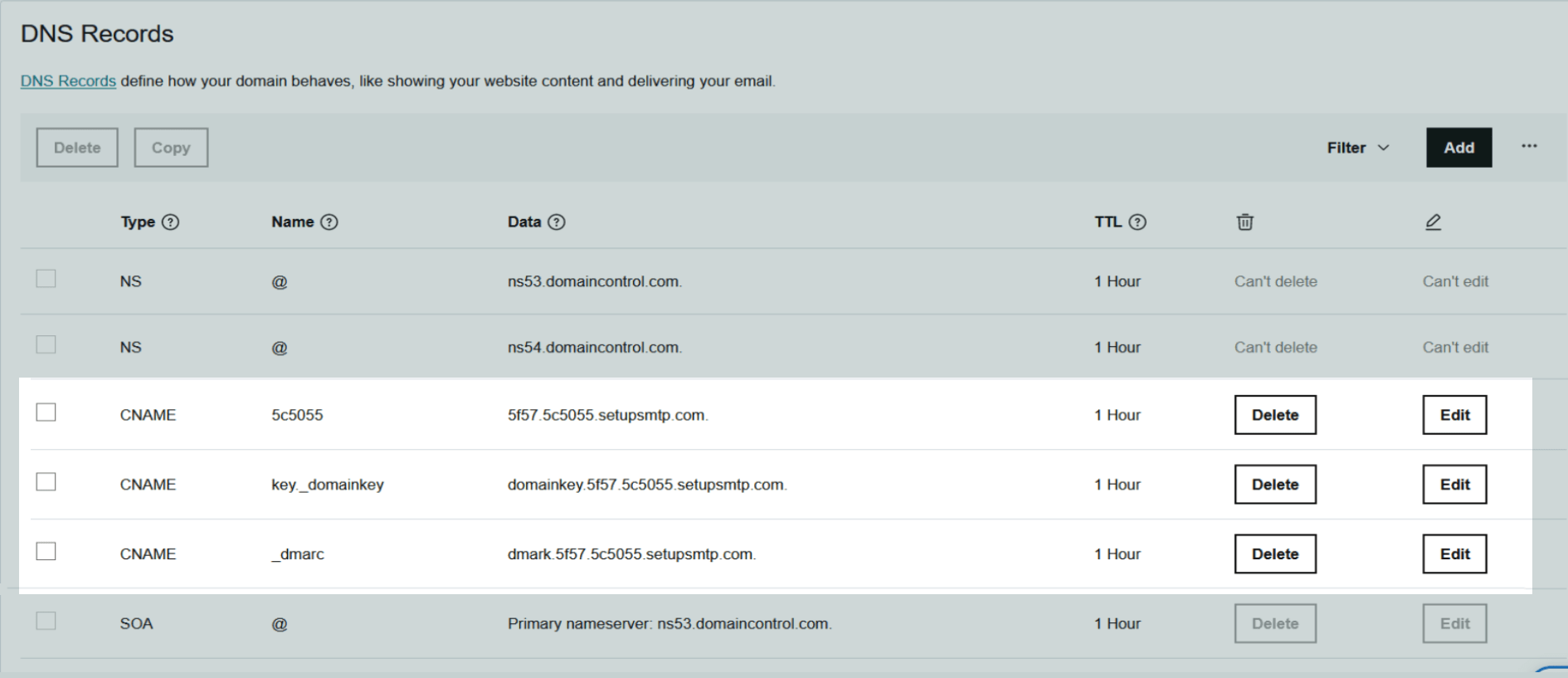Viewport: 1568px width, 678px height.
Task: Follow the DNS Records help link
Action: [68, 81]
